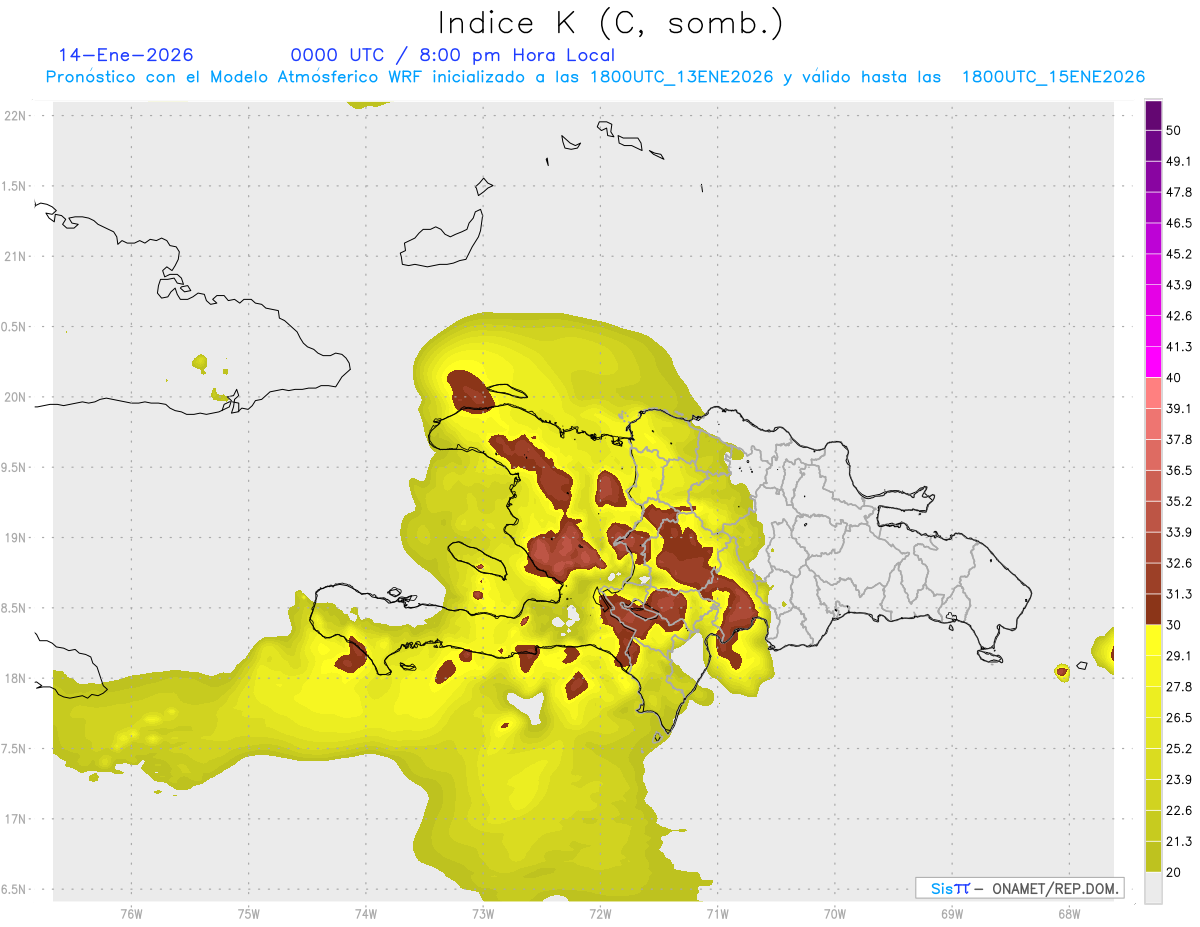The image size is (1200, 927).
Task: Pick the dark purple swatch above 50
Action: click(x=1153, y=116)
